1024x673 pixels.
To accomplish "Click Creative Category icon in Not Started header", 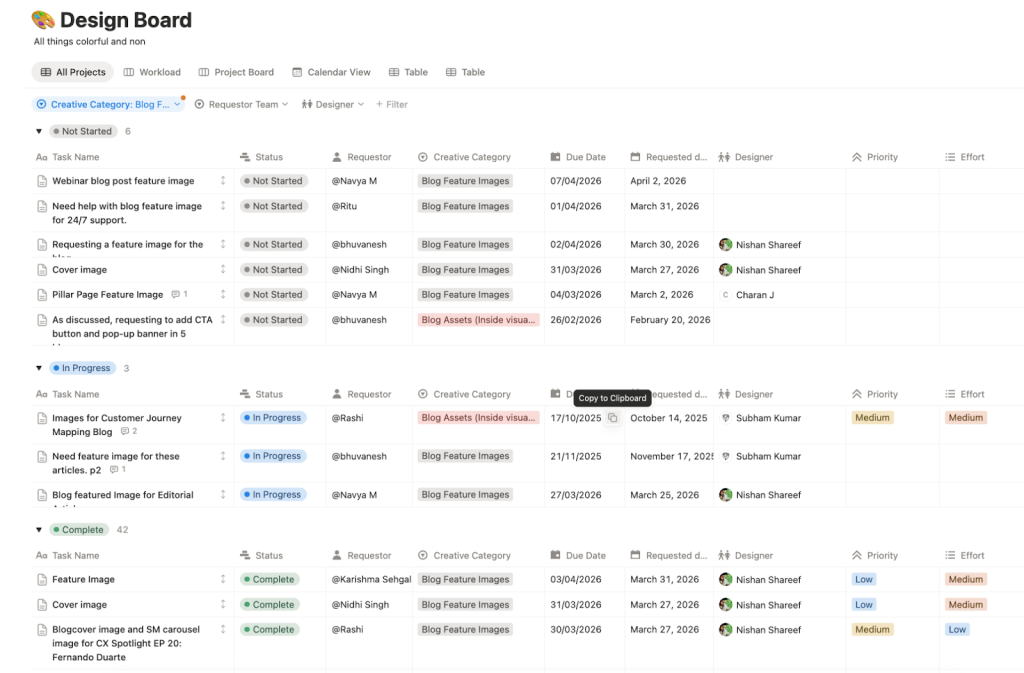I will point(423,157).
